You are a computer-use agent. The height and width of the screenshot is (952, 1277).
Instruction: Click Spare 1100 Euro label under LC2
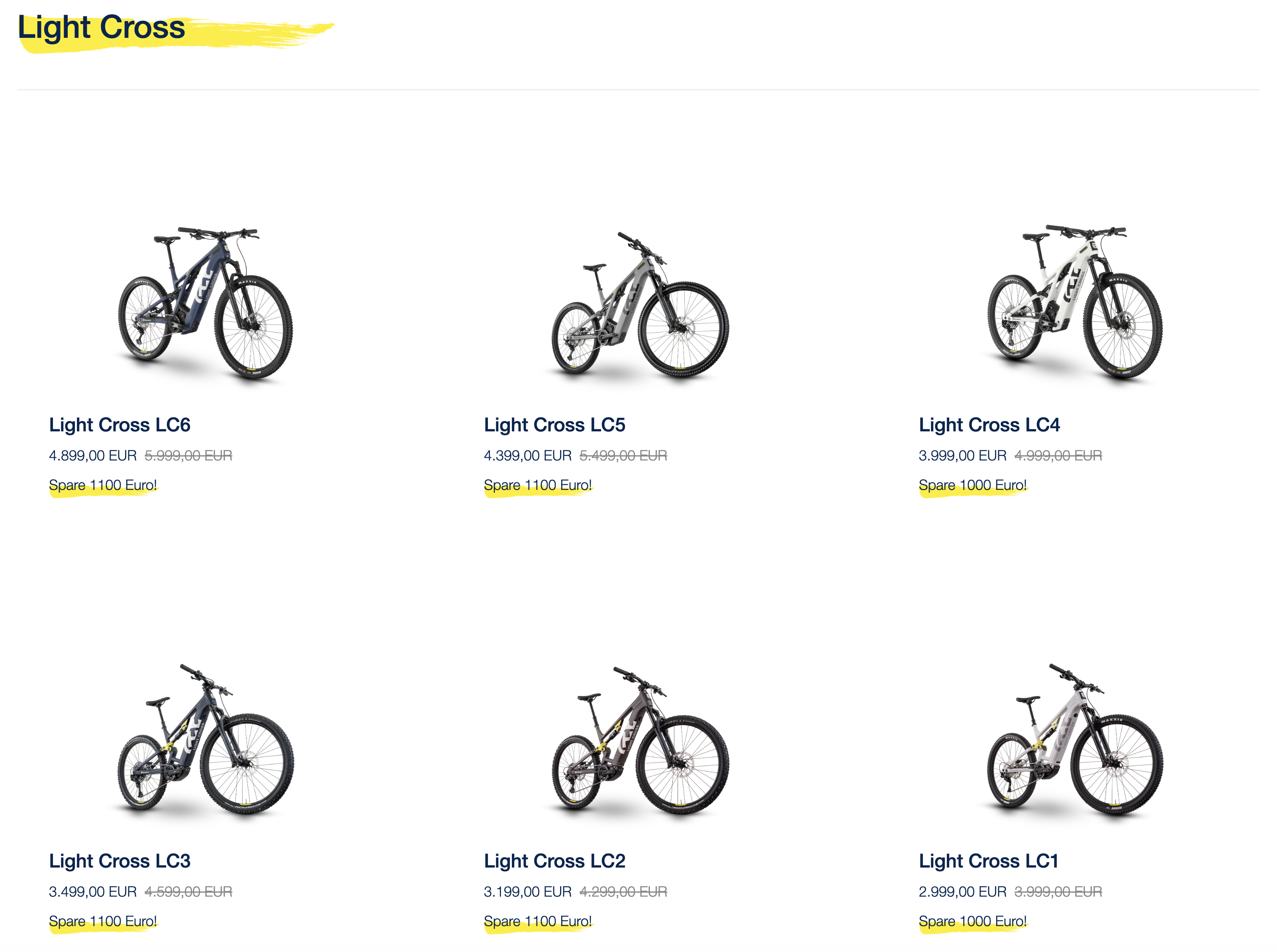point(538,921)
